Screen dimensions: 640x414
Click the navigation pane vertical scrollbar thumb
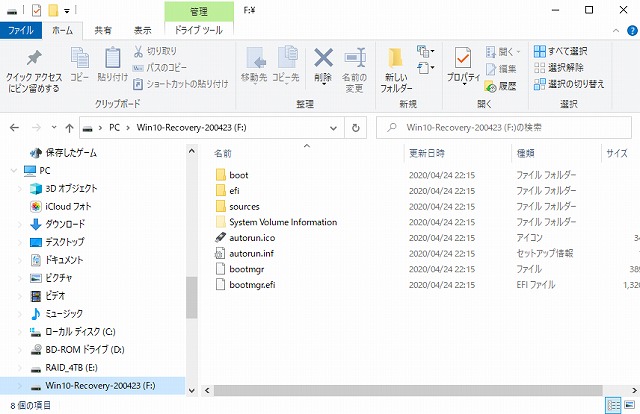(191, 297)
